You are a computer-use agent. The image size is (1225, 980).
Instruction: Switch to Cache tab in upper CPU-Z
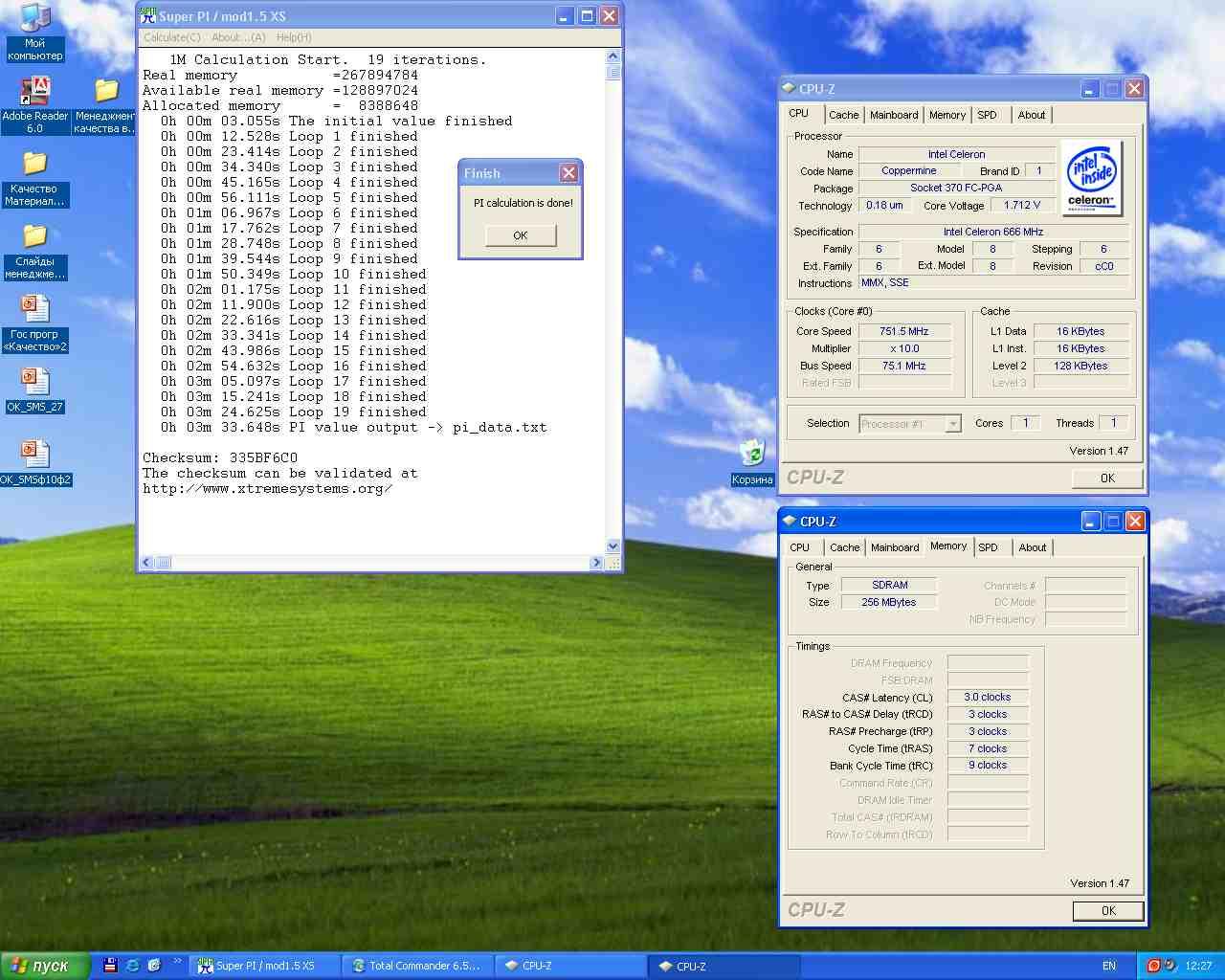(843, 115)
